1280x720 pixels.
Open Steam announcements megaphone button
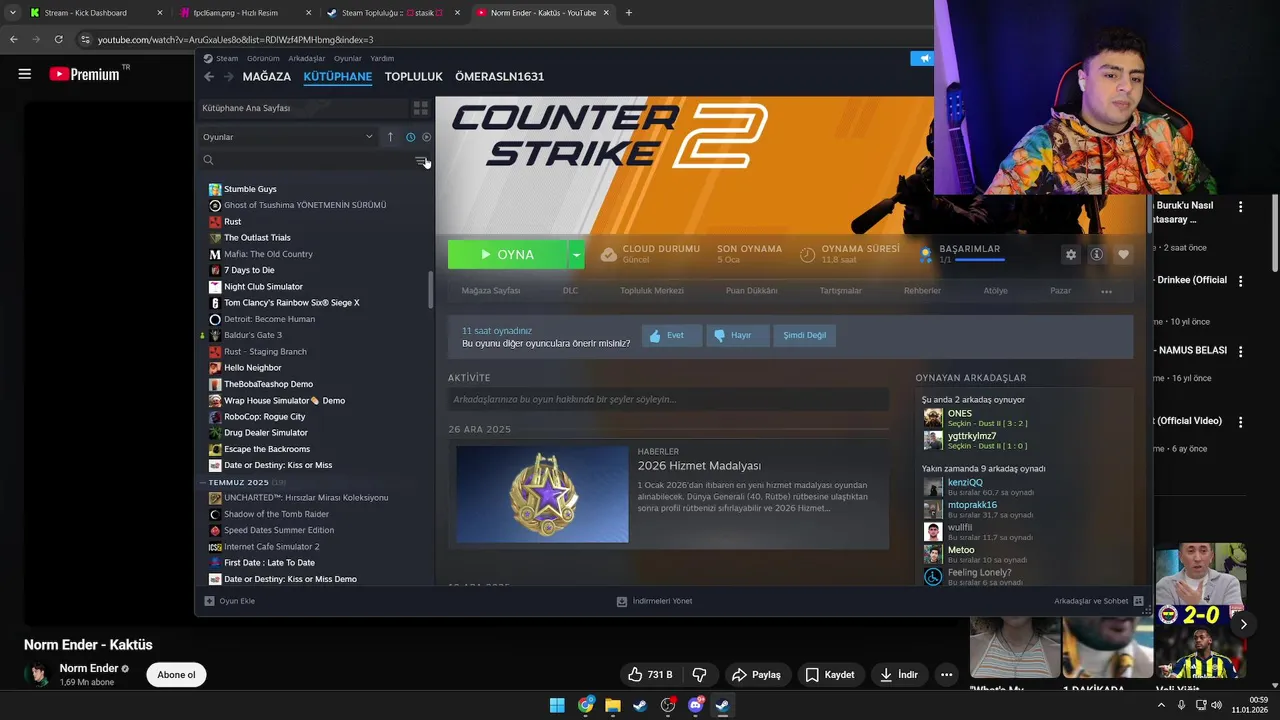coord(922,58)
